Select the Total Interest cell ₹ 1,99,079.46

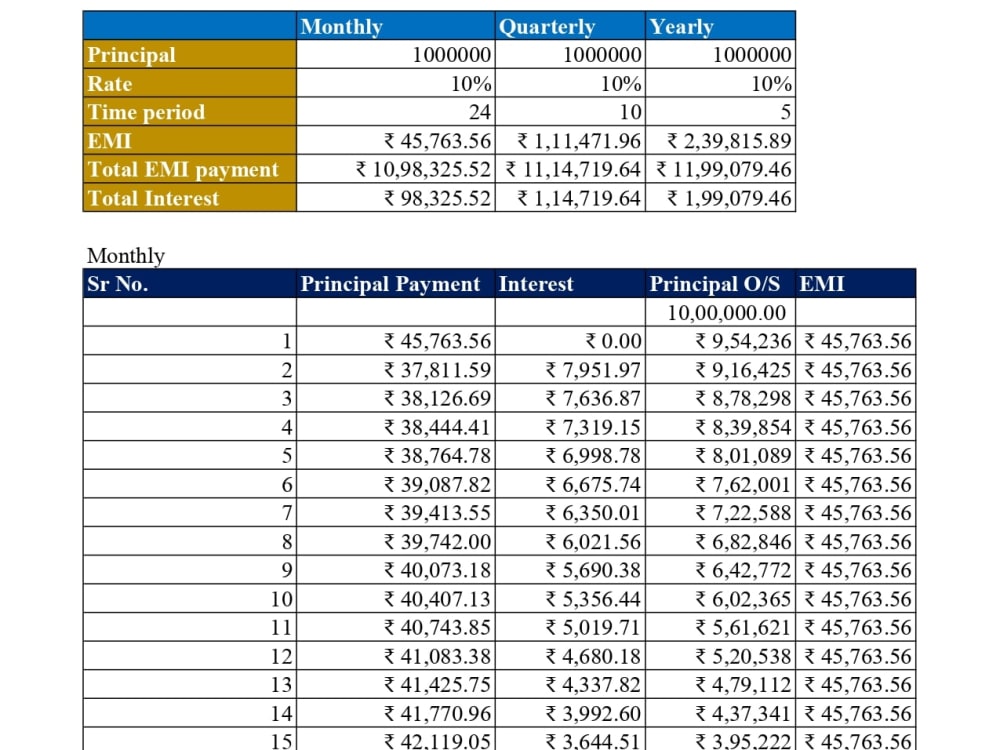pyautogui.click(x=722, y=198)
